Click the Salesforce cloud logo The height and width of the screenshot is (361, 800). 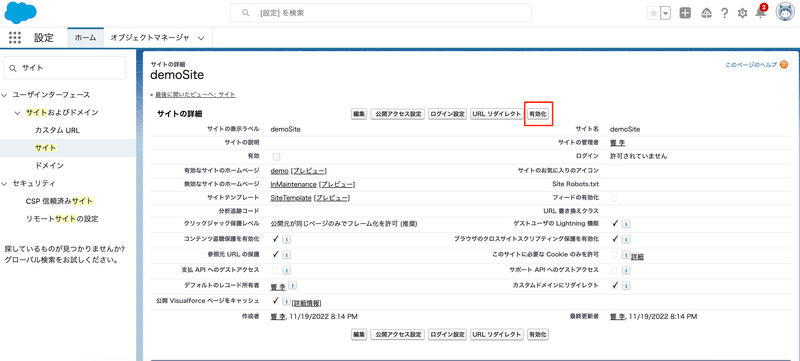pyautogui.click(x=20, y=12)
